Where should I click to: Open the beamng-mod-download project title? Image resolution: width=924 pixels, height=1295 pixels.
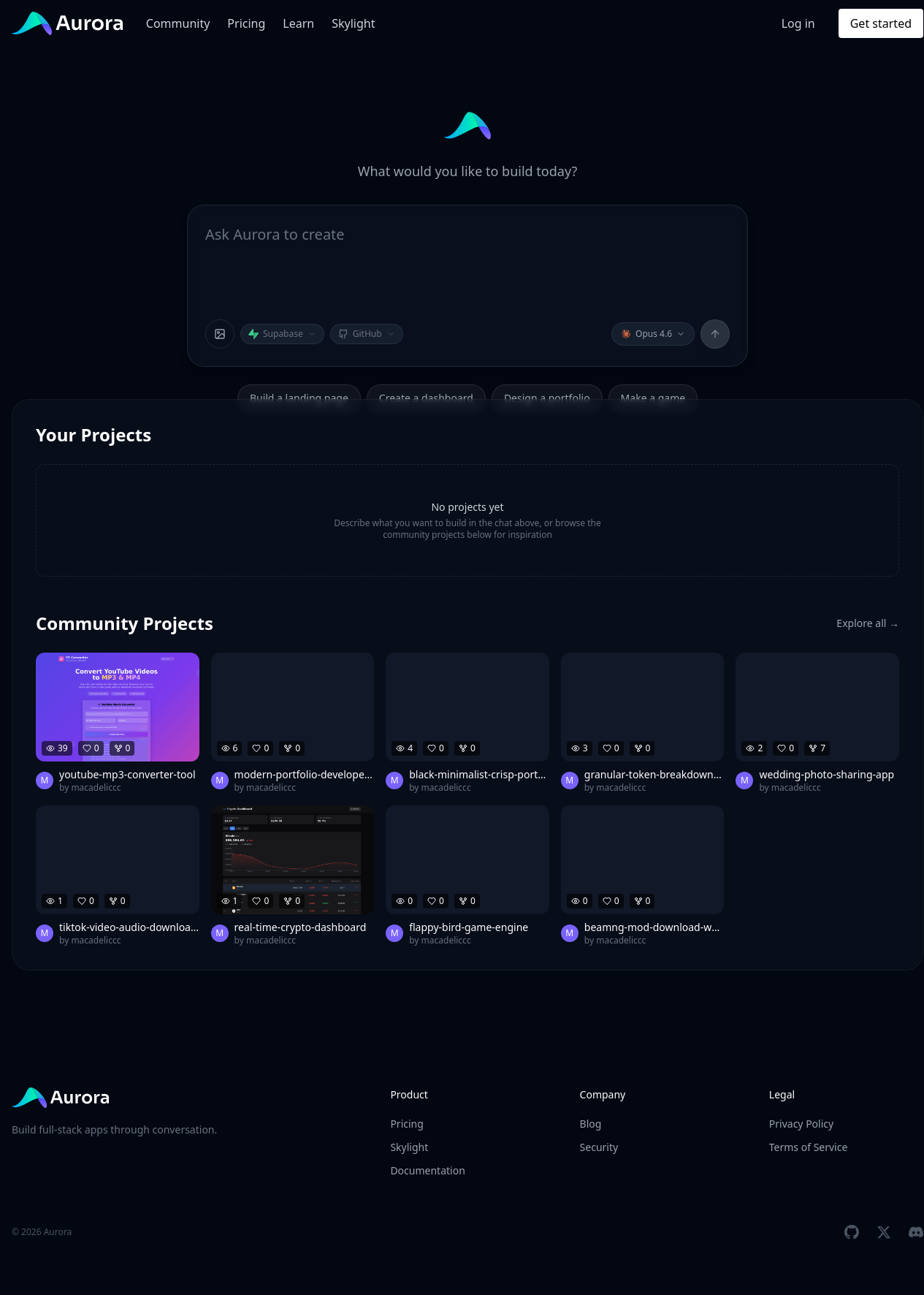[652, 927]
